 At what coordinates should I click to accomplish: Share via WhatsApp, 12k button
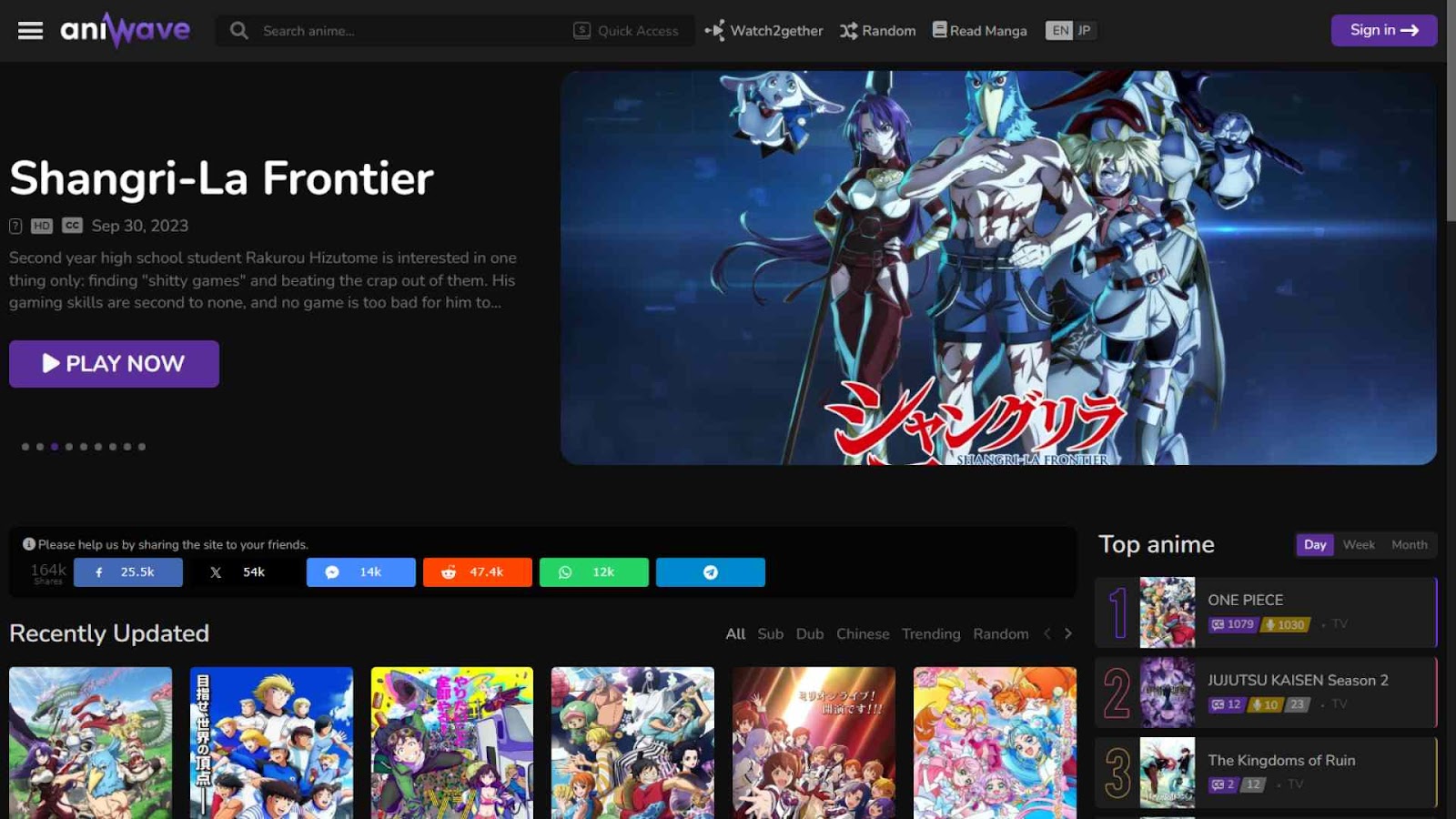[594, 572]
